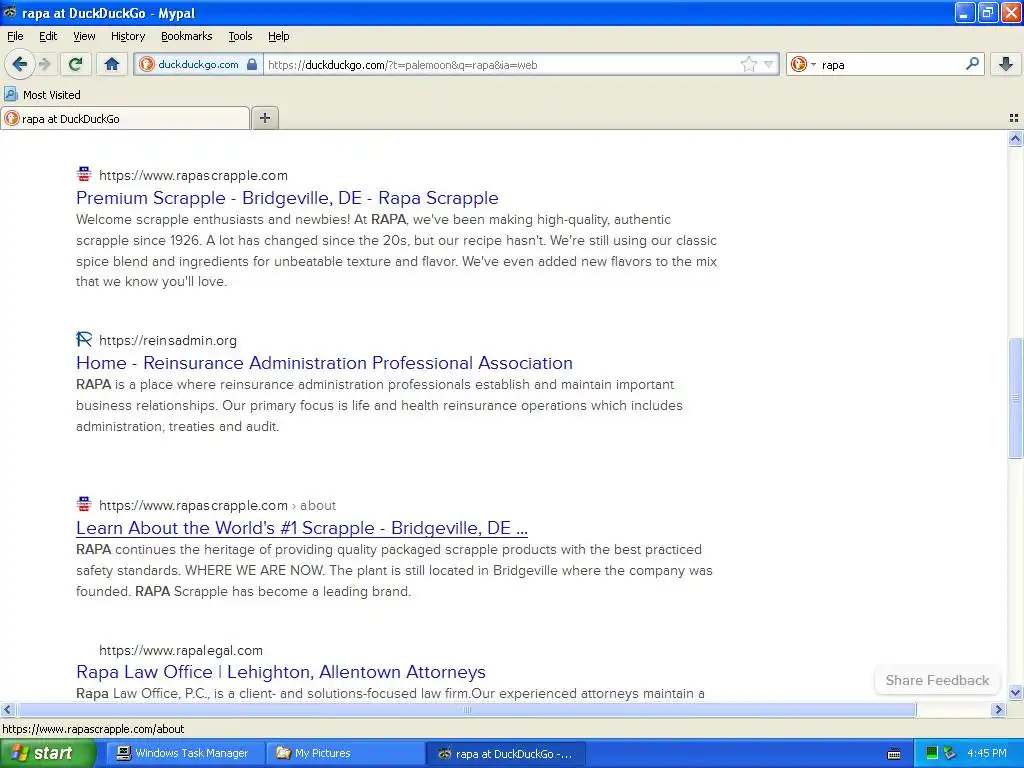Screen dimensions: 1024x768
Task: Click the https://reinsadmin.org URL text
Action: 168,340
